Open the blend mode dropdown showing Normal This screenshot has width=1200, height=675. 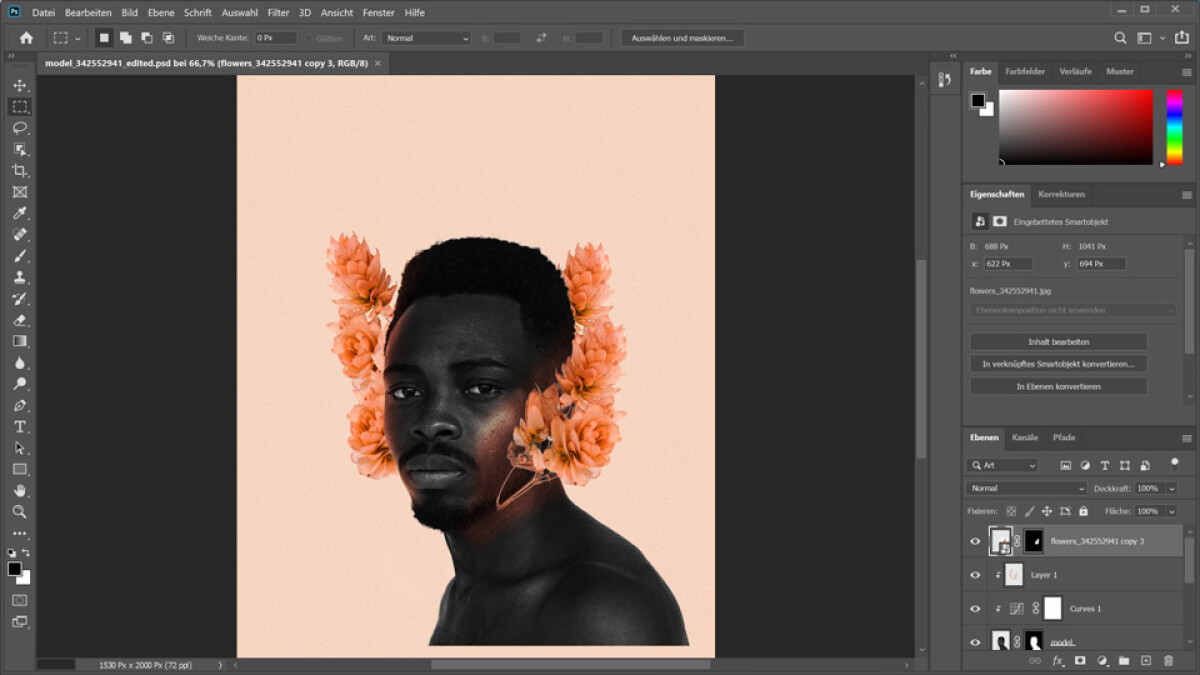point(1025,487)
